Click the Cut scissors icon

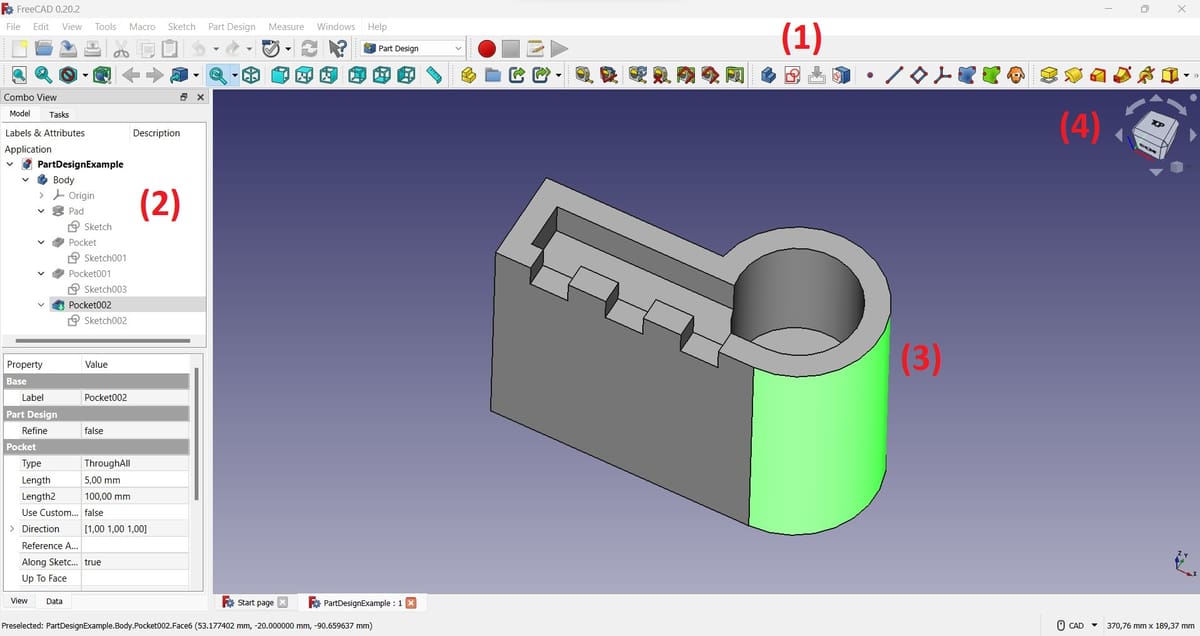coord(121,48)
